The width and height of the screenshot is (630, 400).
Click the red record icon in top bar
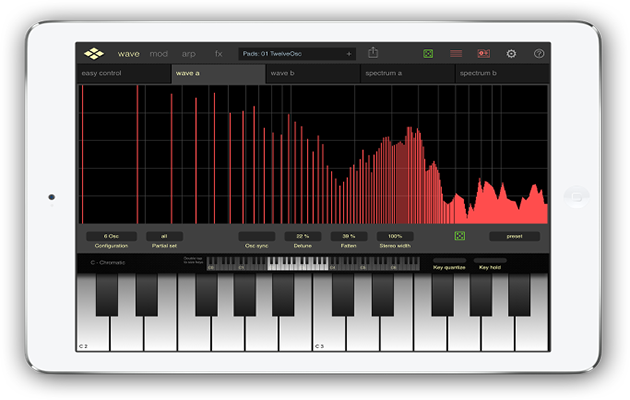(483, 53)
